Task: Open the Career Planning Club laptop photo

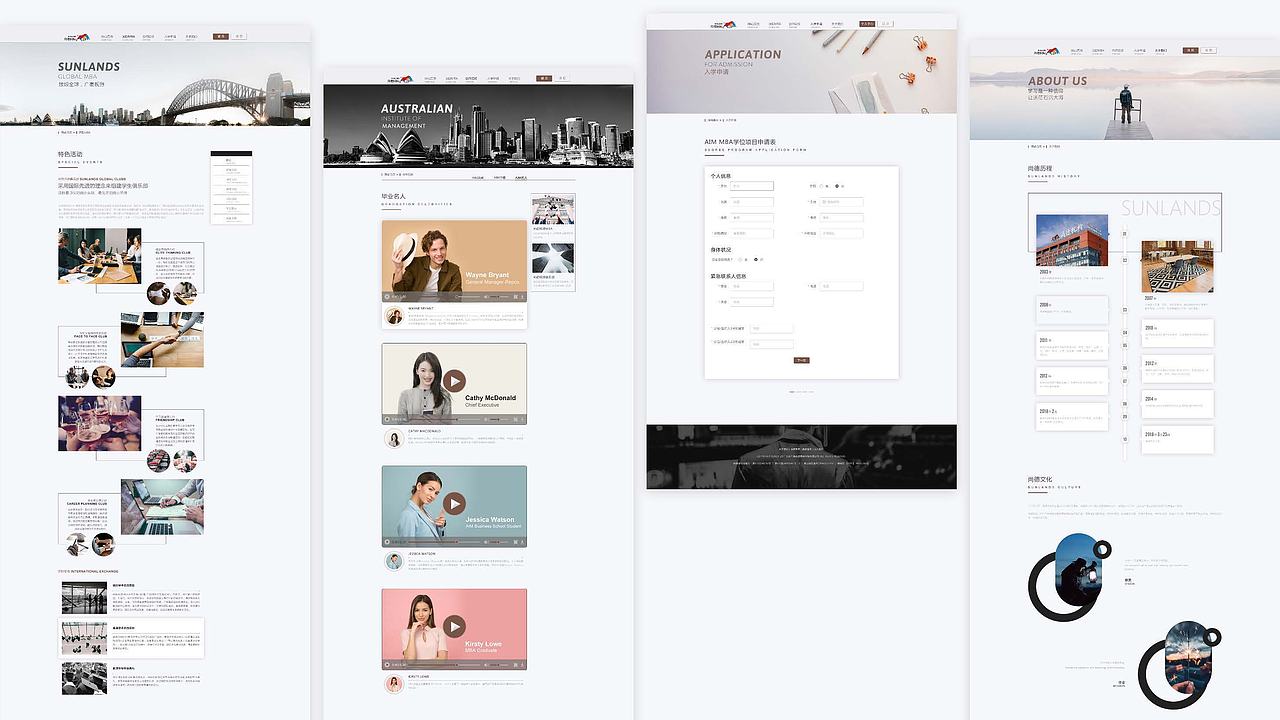Action: pos(162,506)
